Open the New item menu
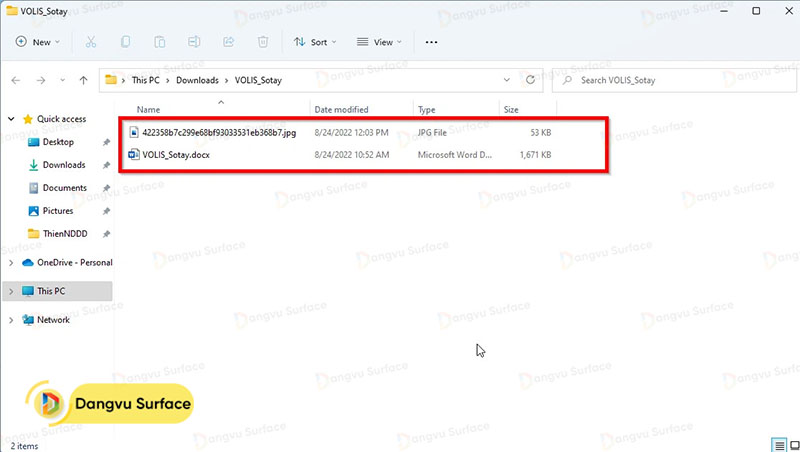This screenshot has height=452, width=800. tap(38, 42)
